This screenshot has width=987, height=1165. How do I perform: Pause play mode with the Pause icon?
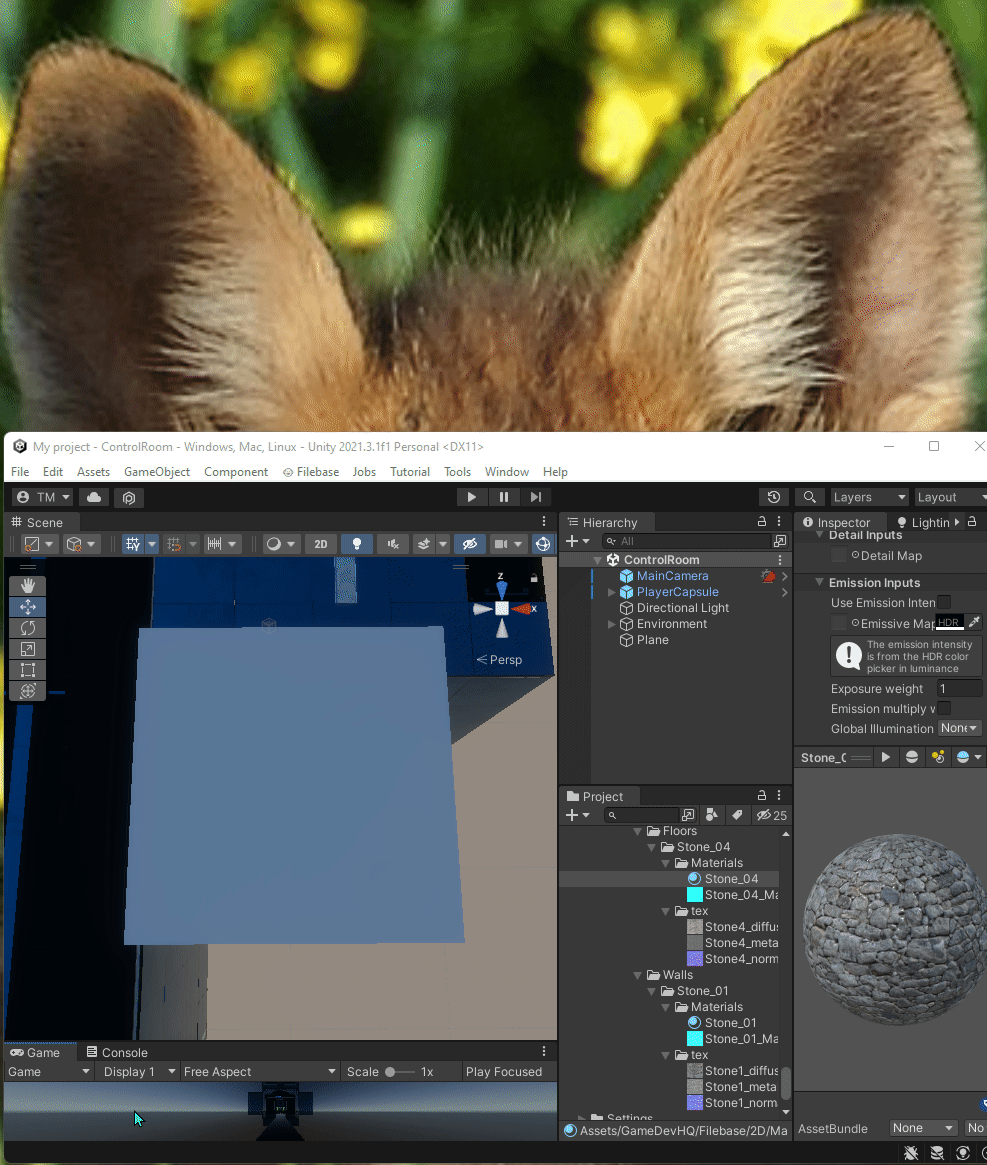pos(503,496)
